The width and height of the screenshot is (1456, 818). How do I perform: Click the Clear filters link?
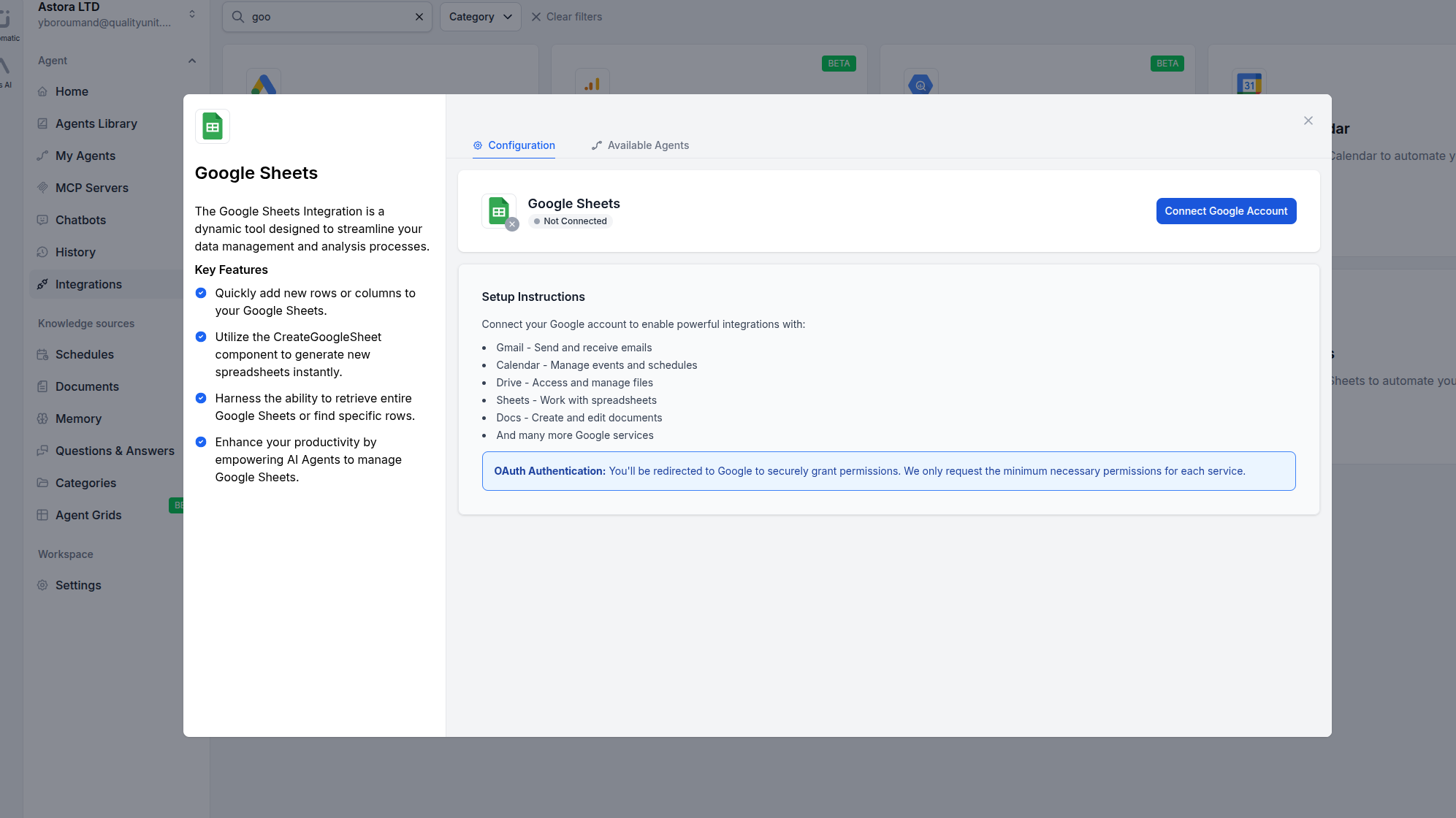[573, 16]
